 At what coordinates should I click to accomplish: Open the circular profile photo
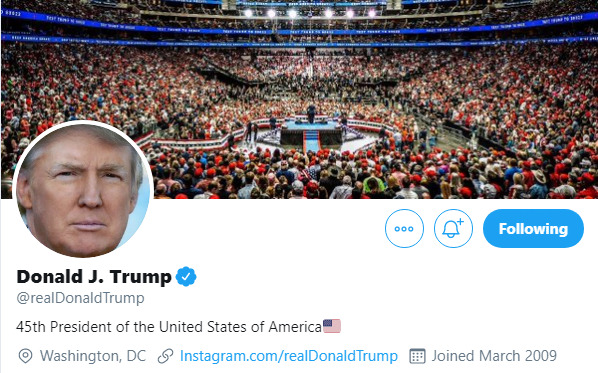tap(83, 190)
